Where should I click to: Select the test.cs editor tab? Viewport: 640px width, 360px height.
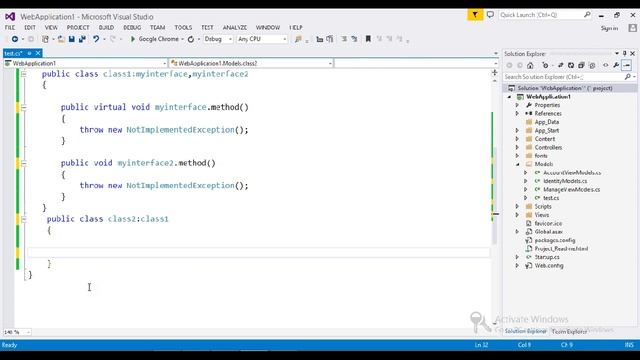point(13,53)
